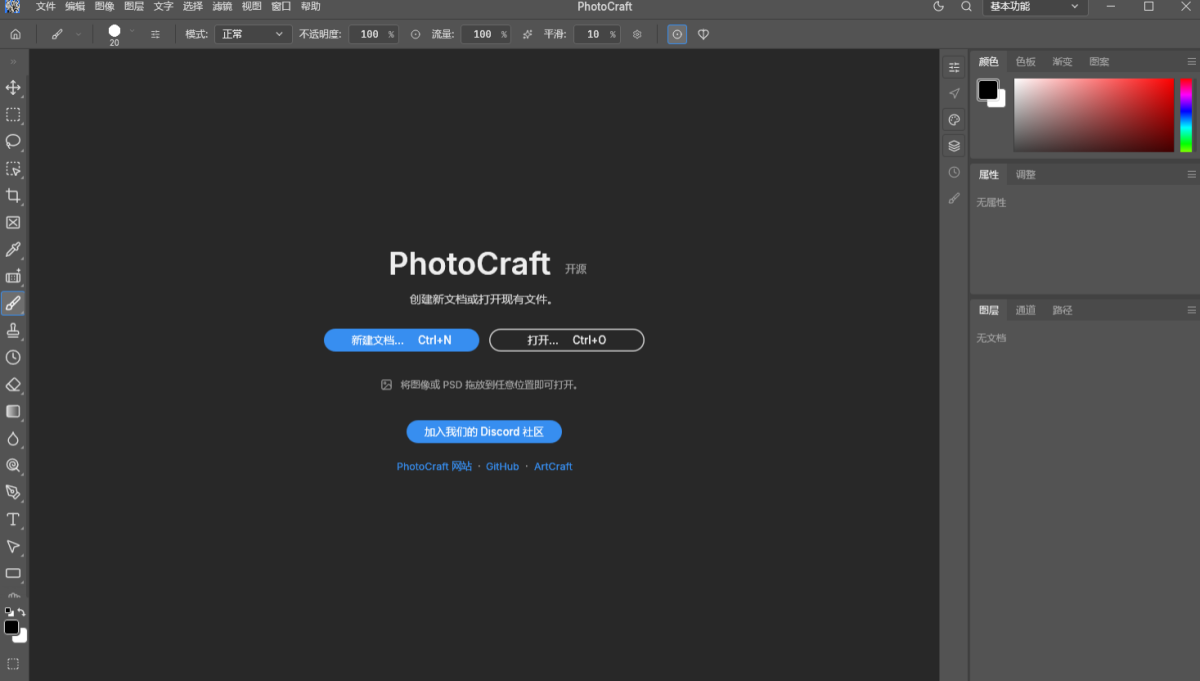Open the 颜色 panel options menu

coord(1191,62)
